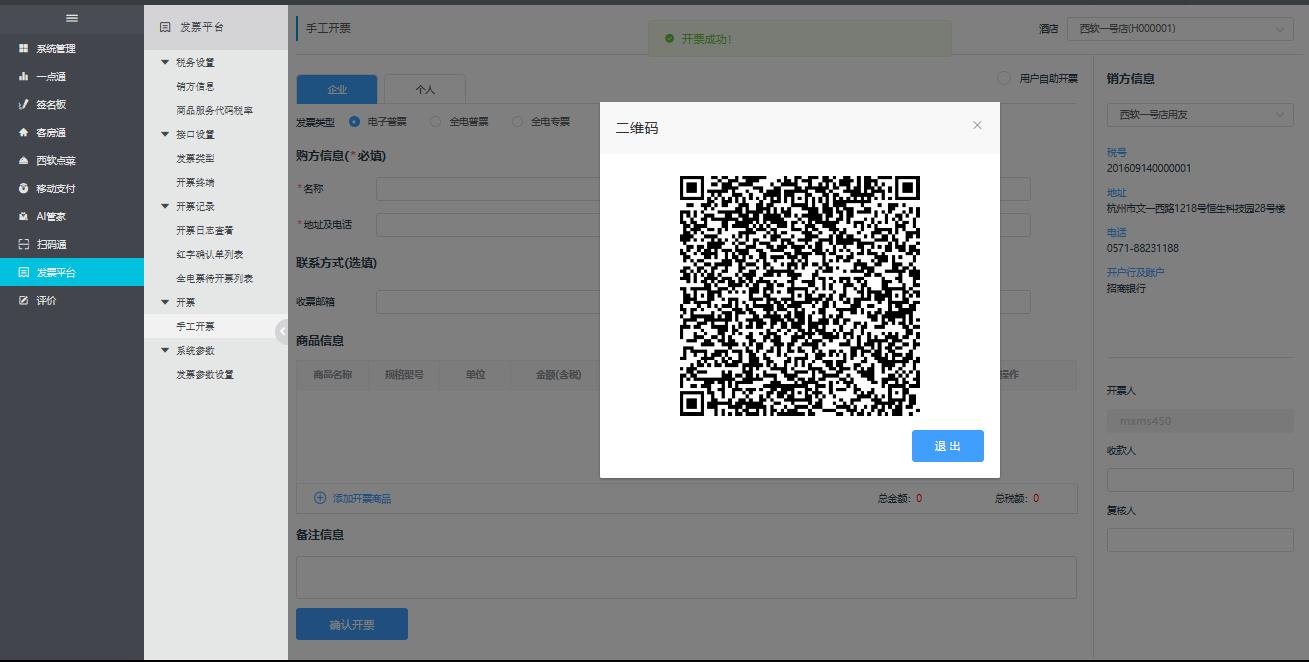Screen dimensions: 1309x662
Task: Click the 名称 input field
Action: [x=703, y=189]
